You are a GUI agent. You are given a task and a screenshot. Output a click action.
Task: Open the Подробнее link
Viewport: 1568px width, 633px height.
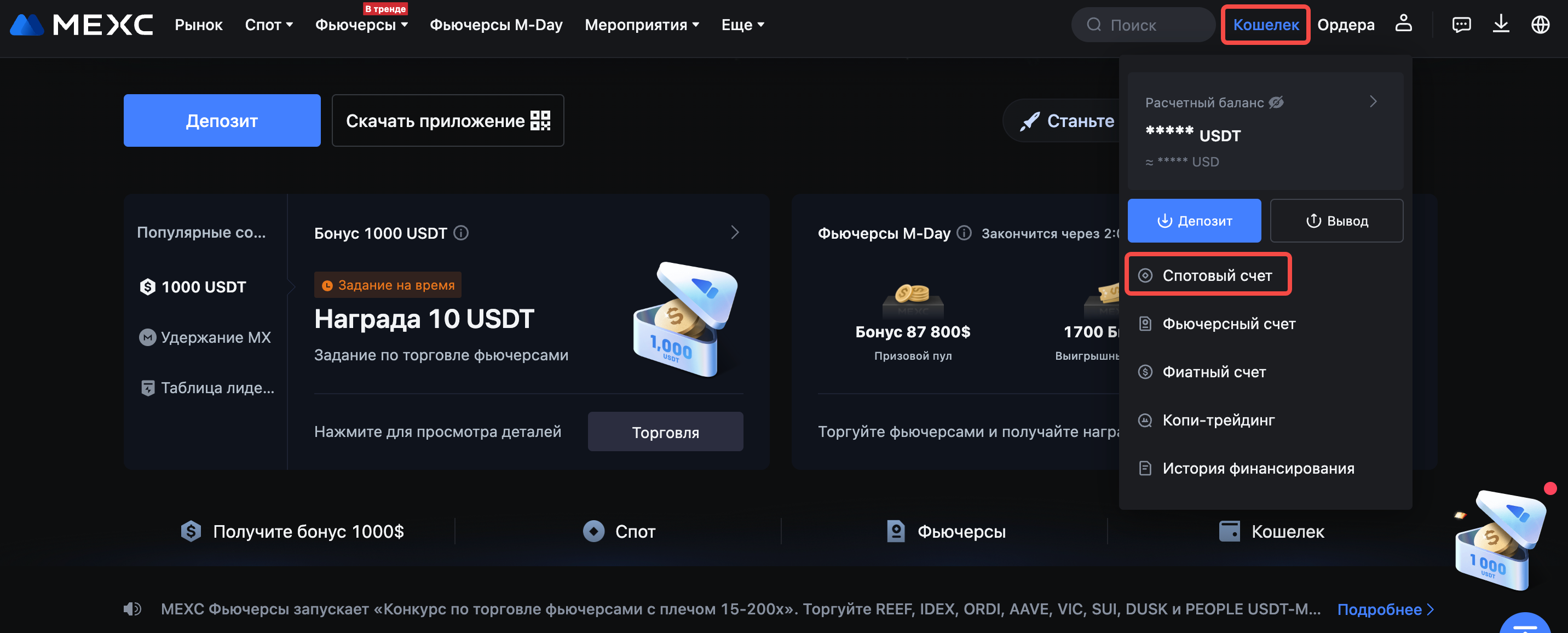coord(1385,609)
